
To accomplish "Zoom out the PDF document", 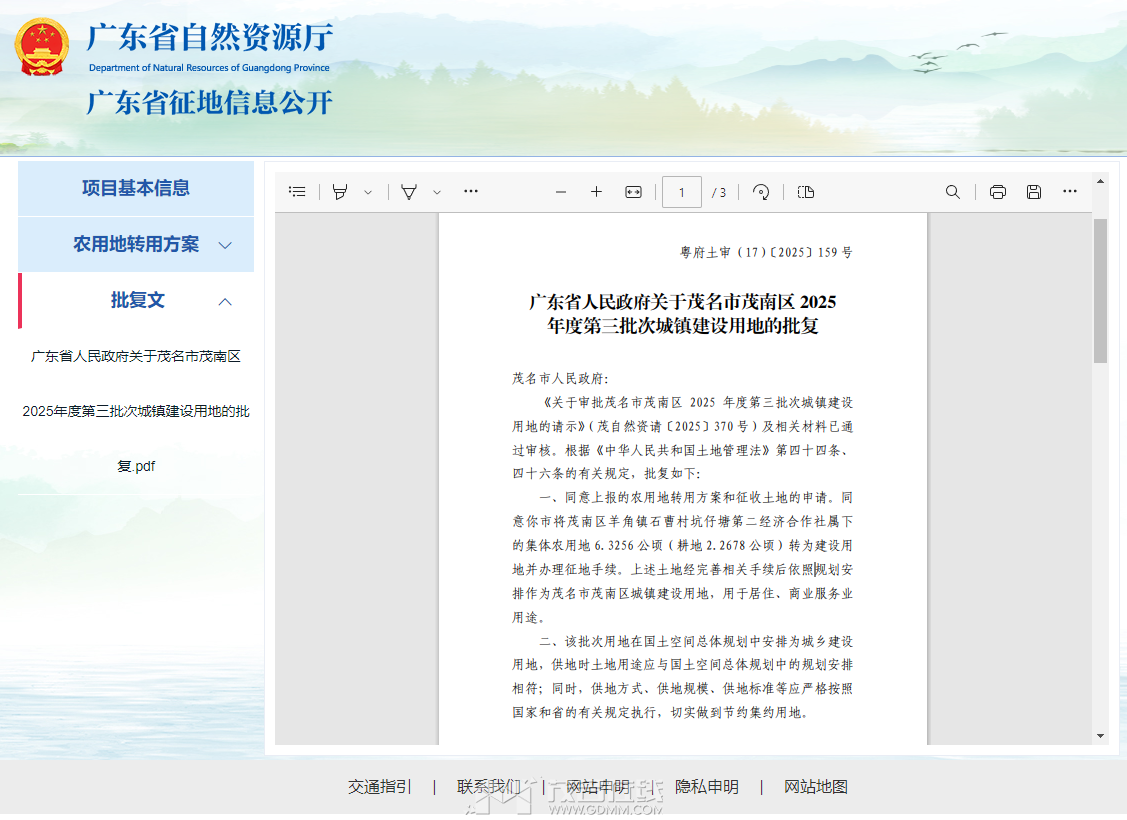I will [x=561, y=192].
